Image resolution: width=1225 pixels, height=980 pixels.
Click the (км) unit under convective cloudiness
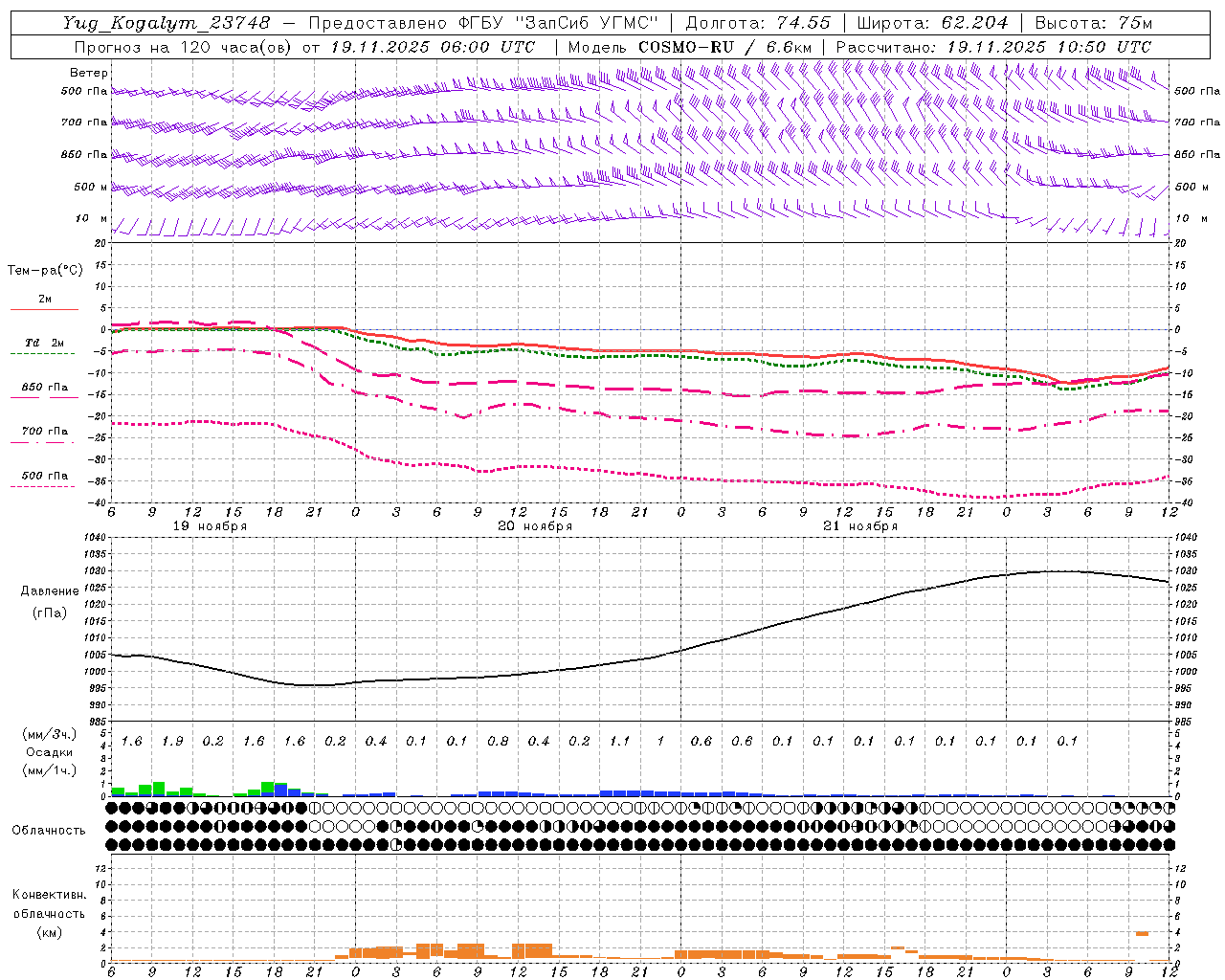(x=49, y=932)
